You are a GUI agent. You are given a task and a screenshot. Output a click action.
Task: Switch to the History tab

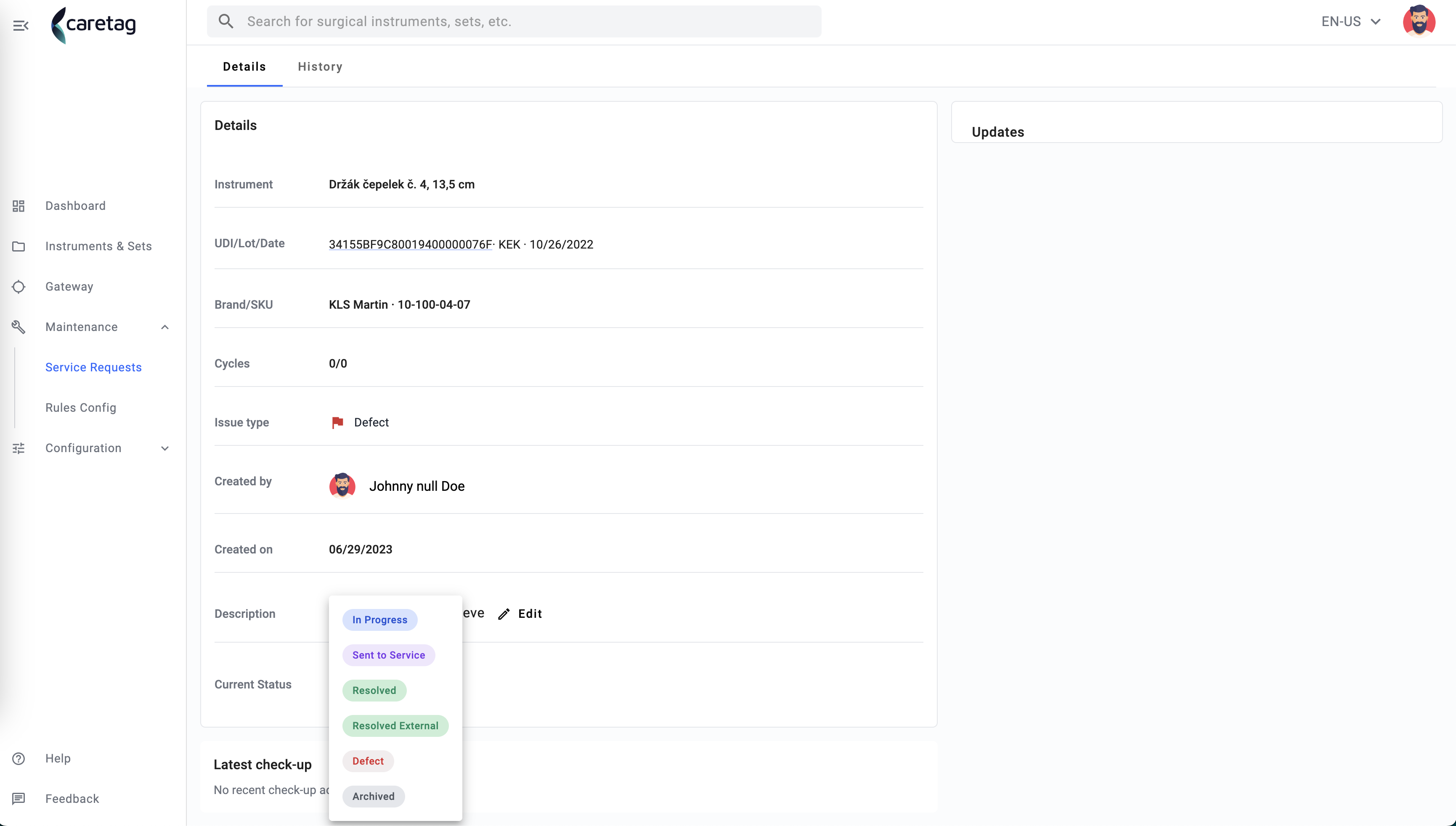(320, 67)
